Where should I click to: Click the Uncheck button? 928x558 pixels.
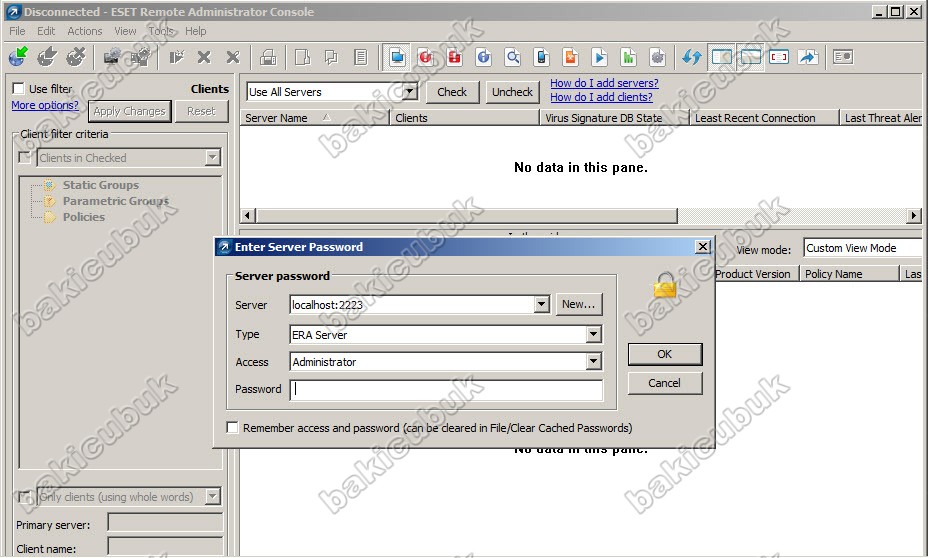513,92
